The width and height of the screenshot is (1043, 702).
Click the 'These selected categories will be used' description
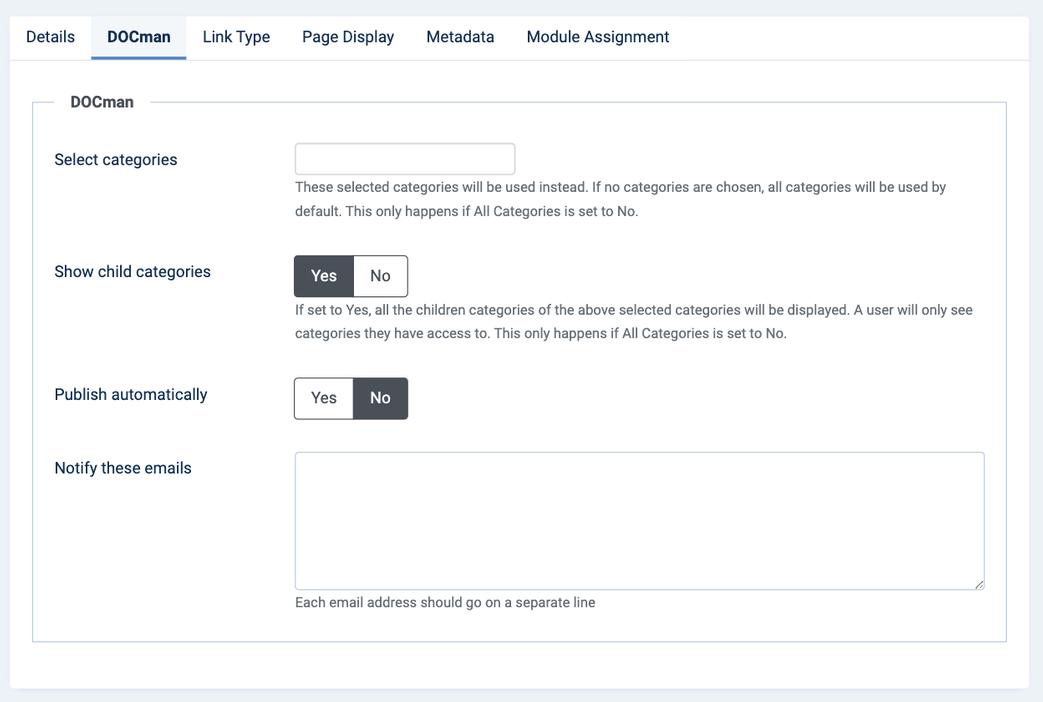click(x=620, y=199)
